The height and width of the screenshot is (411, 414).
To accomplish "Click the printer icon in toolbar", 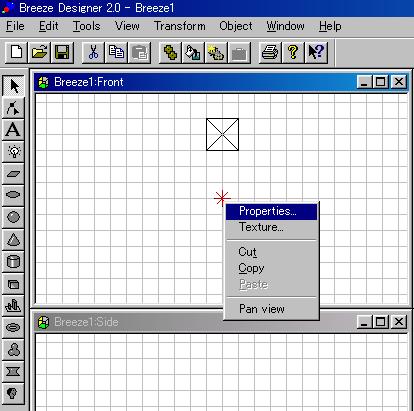I will click(270, 52).
